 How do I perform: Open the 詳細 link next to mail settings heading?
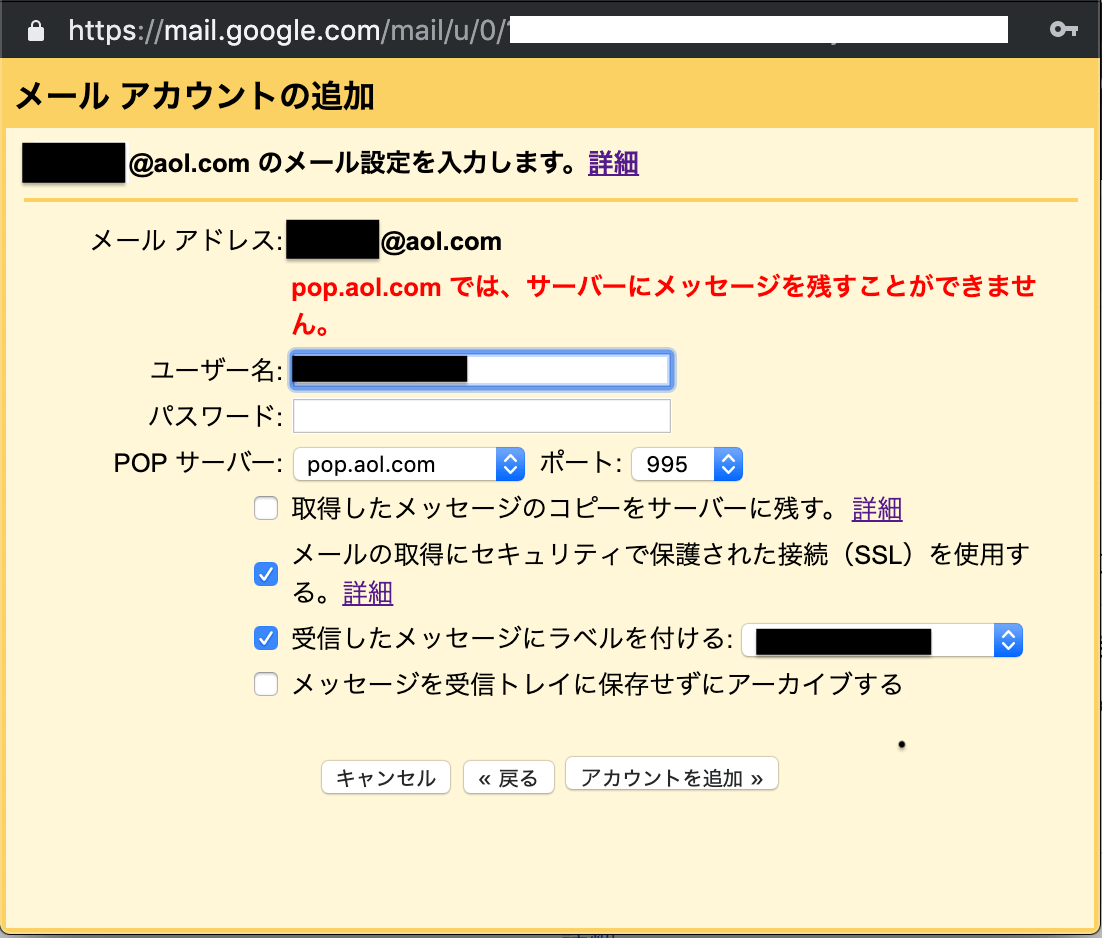613,163
